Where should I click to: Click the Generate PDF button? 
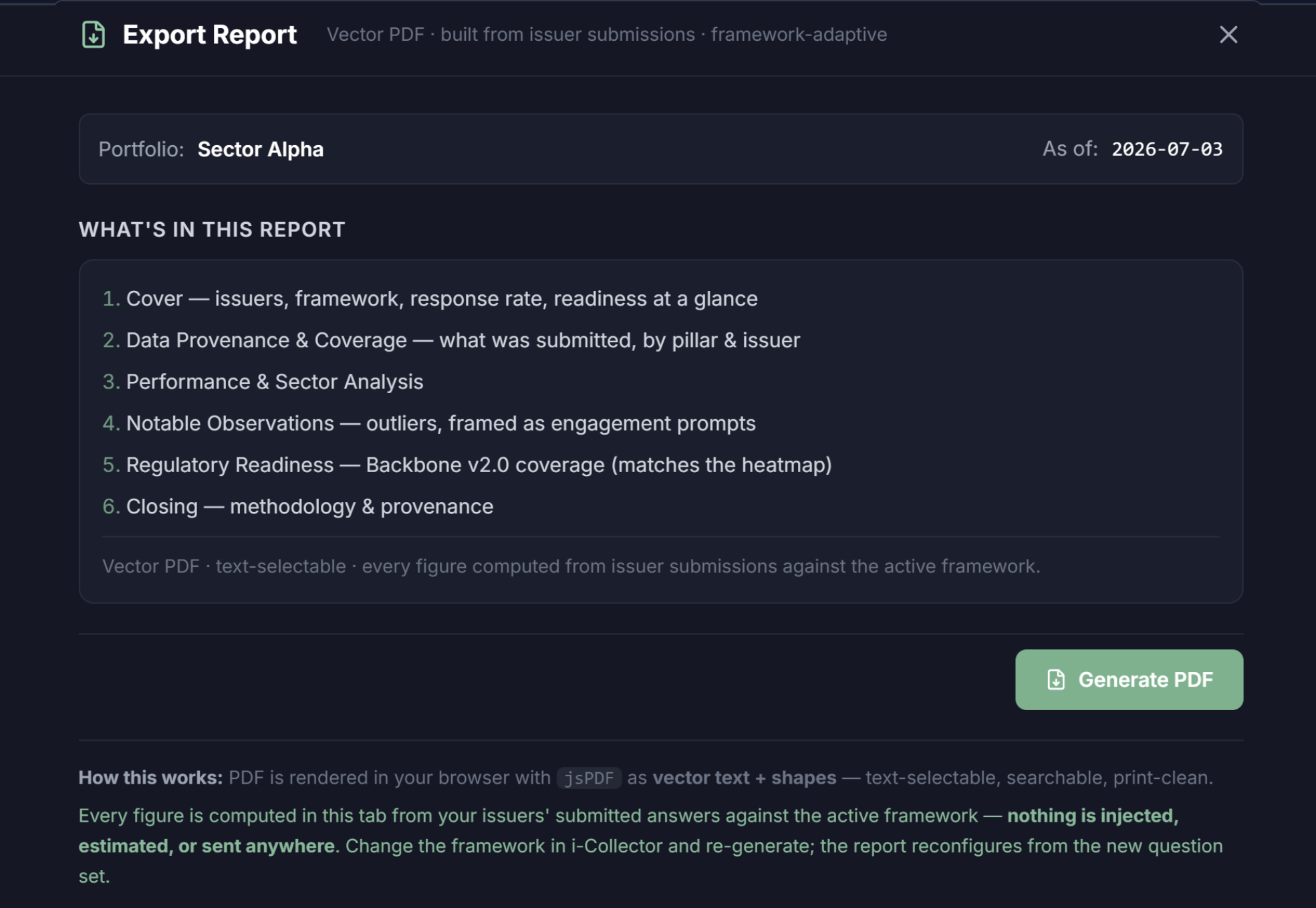(1129, 679)
